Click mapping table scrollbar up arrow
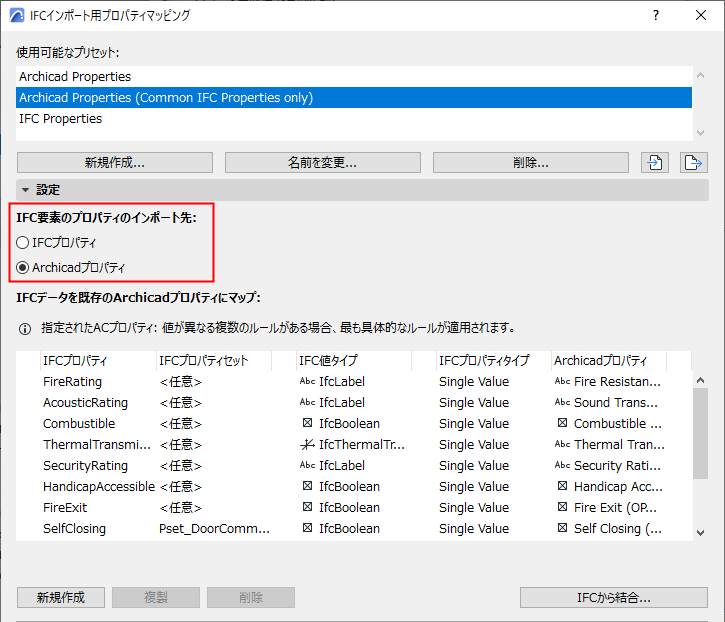The height and width of the screenshot is (622, 725). point(700,380)
